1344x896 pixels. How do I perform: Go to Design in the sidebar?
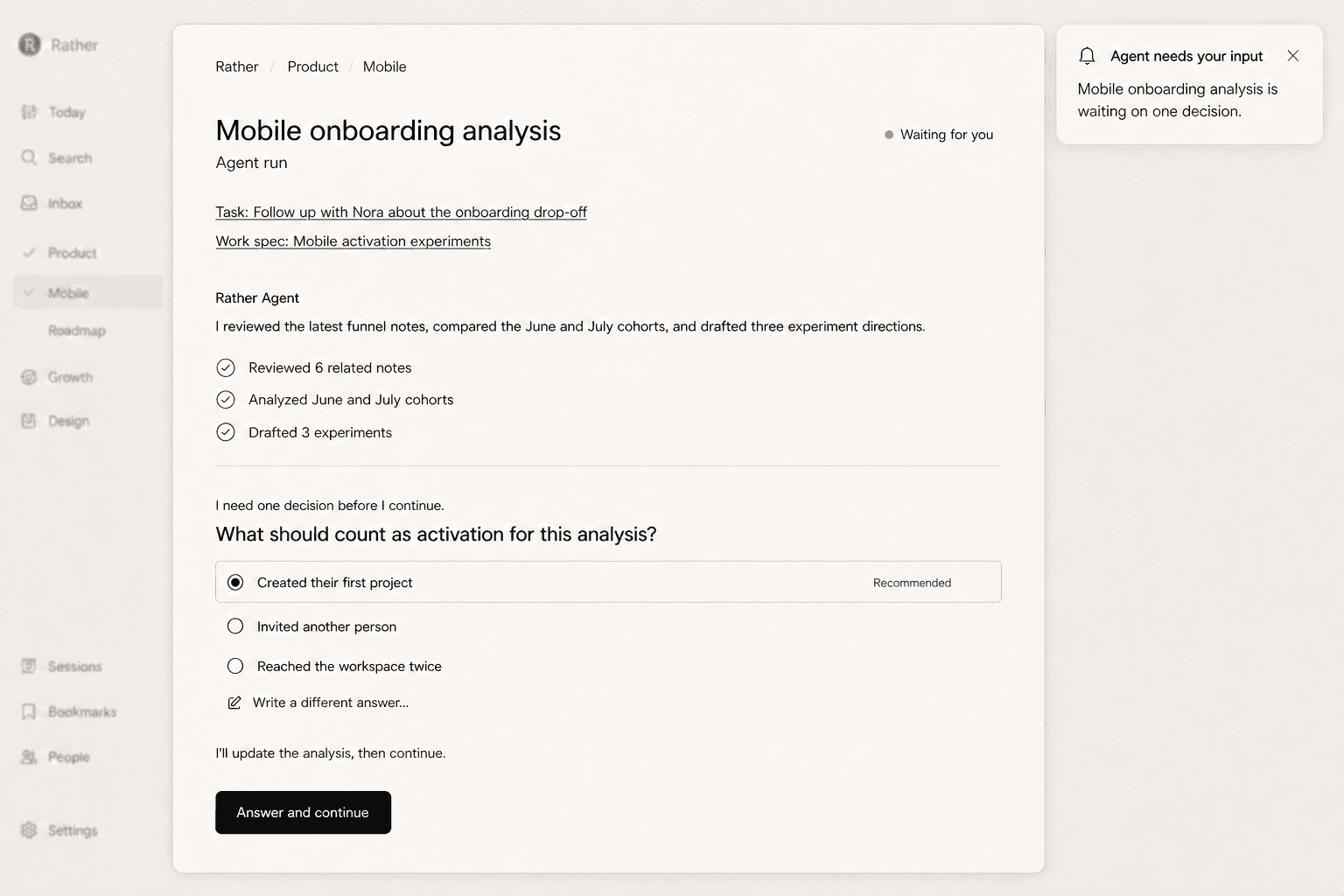coord(68,421)
